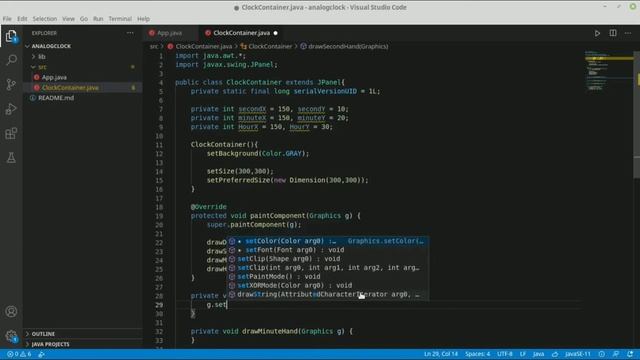Screen dimensions: 640x360
Task: Click line number 32 in the gutter
Action: pyautogui.click(x=159, y=331)
